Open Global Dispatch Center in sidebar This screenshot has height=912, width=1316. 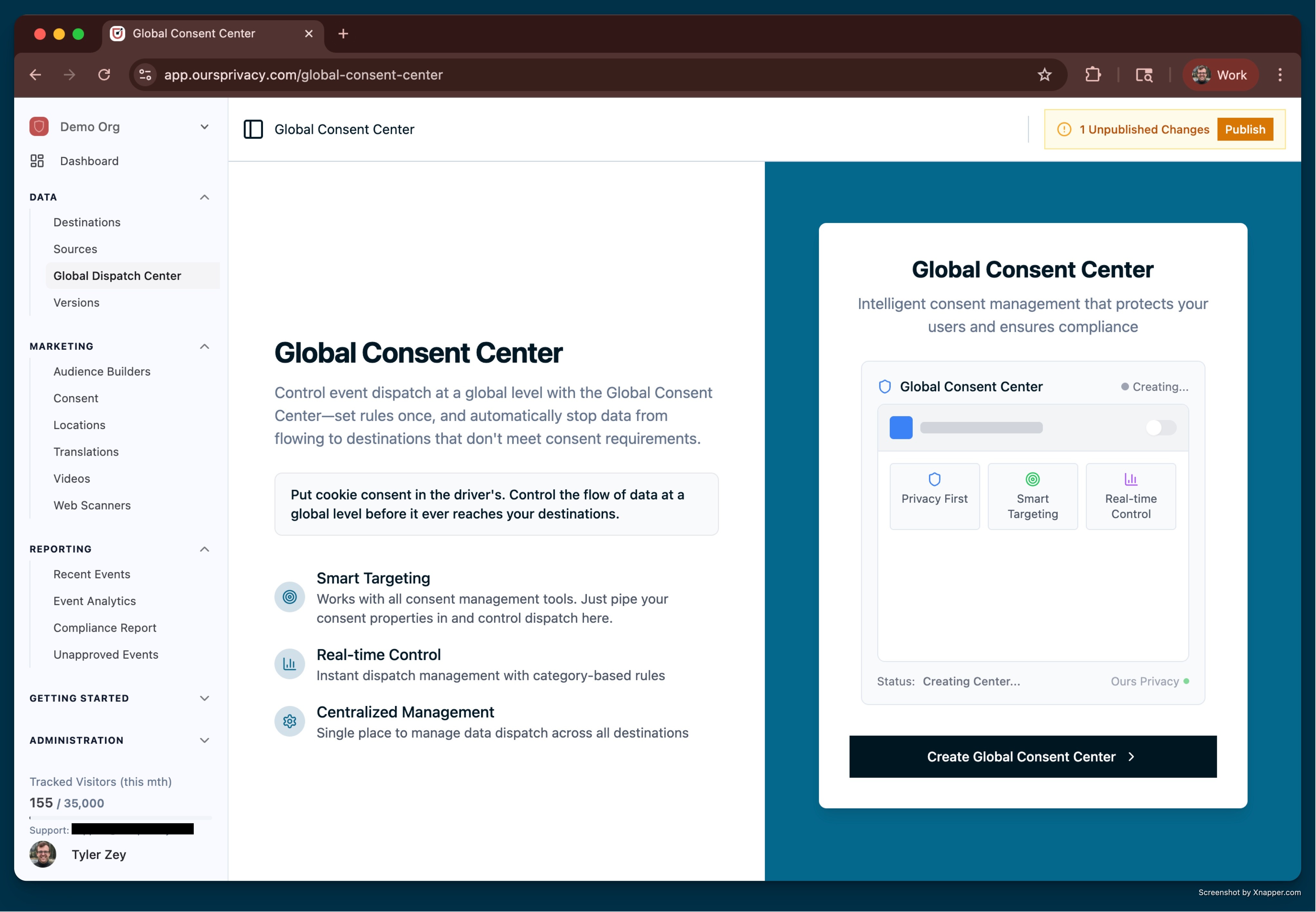pos(117,276)
